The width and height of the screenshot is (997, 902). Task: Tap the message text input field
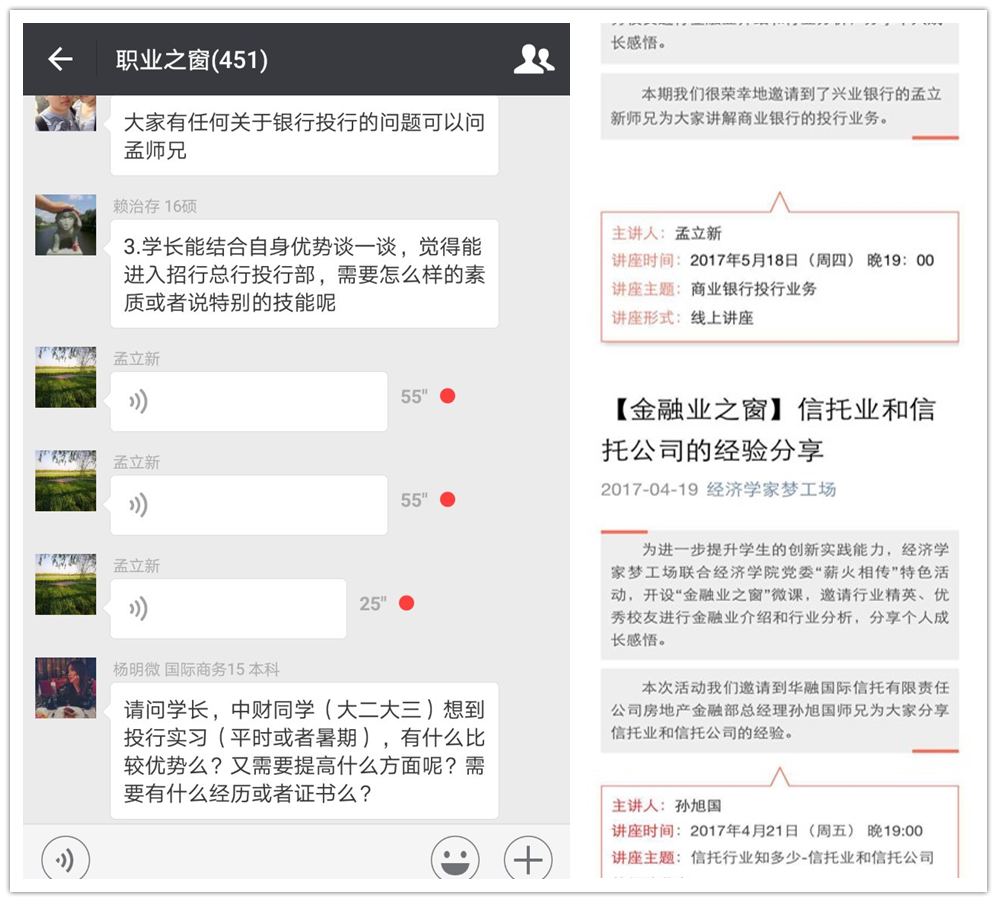click(260, 859)
